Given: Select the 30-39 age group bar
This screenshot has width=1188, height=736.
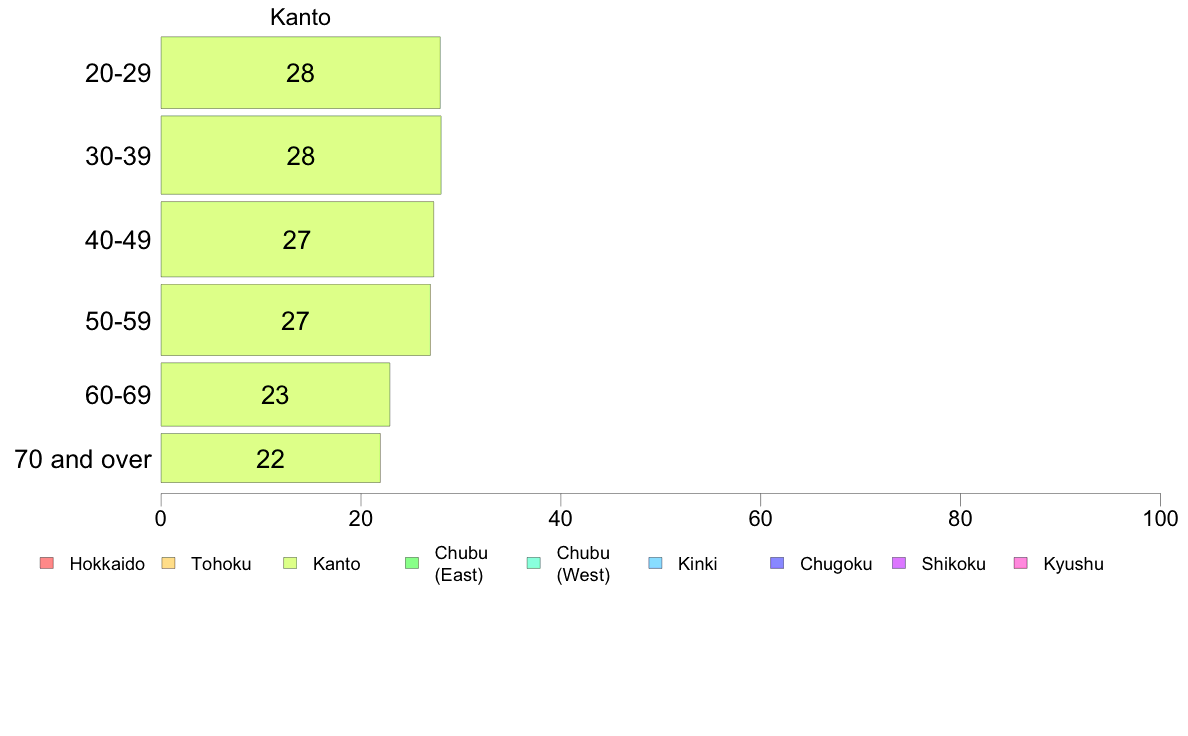Looking at the screenshot, I should pyautogui.click(x=301, y=155).
